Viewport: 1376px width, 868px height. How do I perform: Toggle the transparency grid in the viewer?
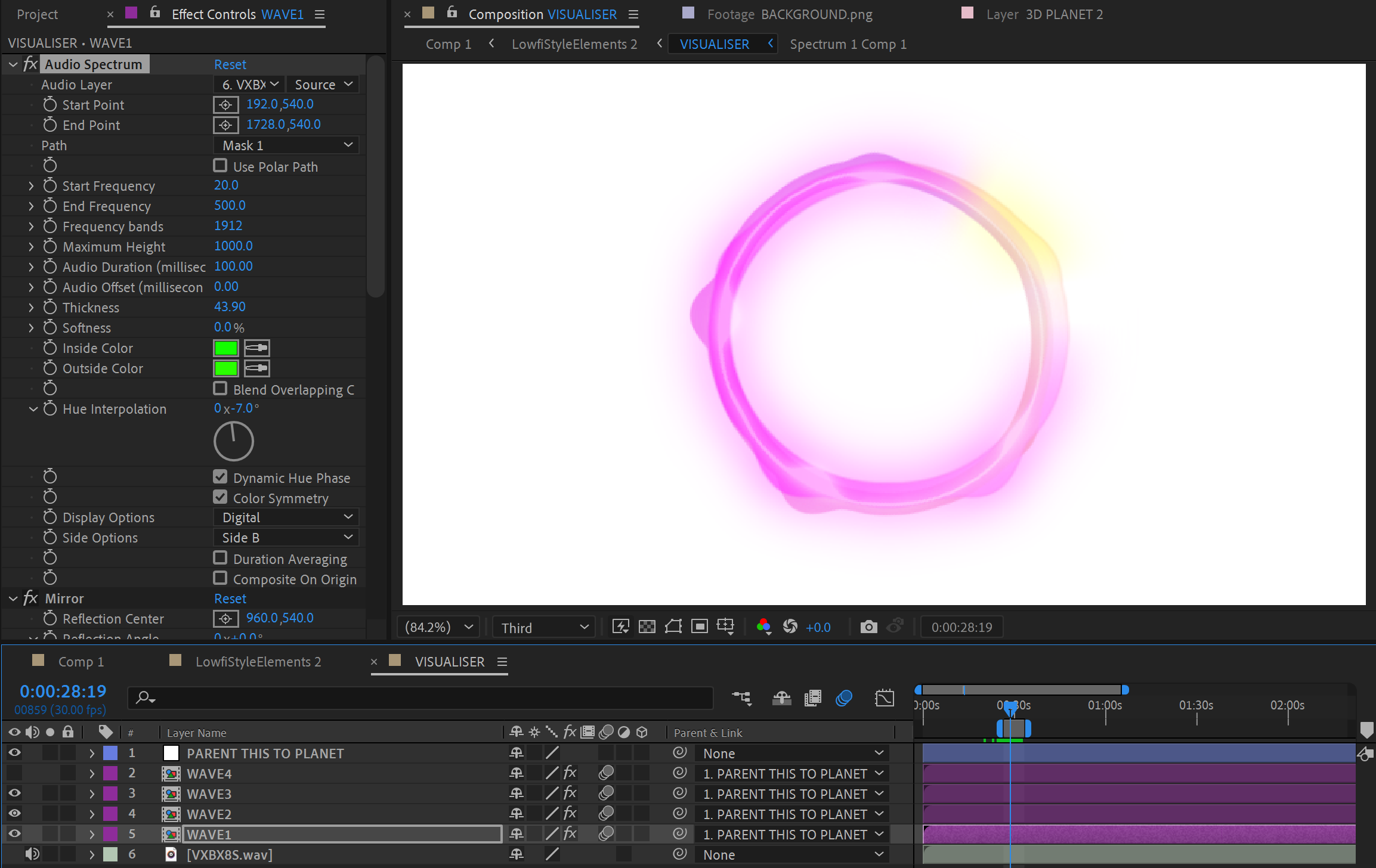click(x=647, y=626)
